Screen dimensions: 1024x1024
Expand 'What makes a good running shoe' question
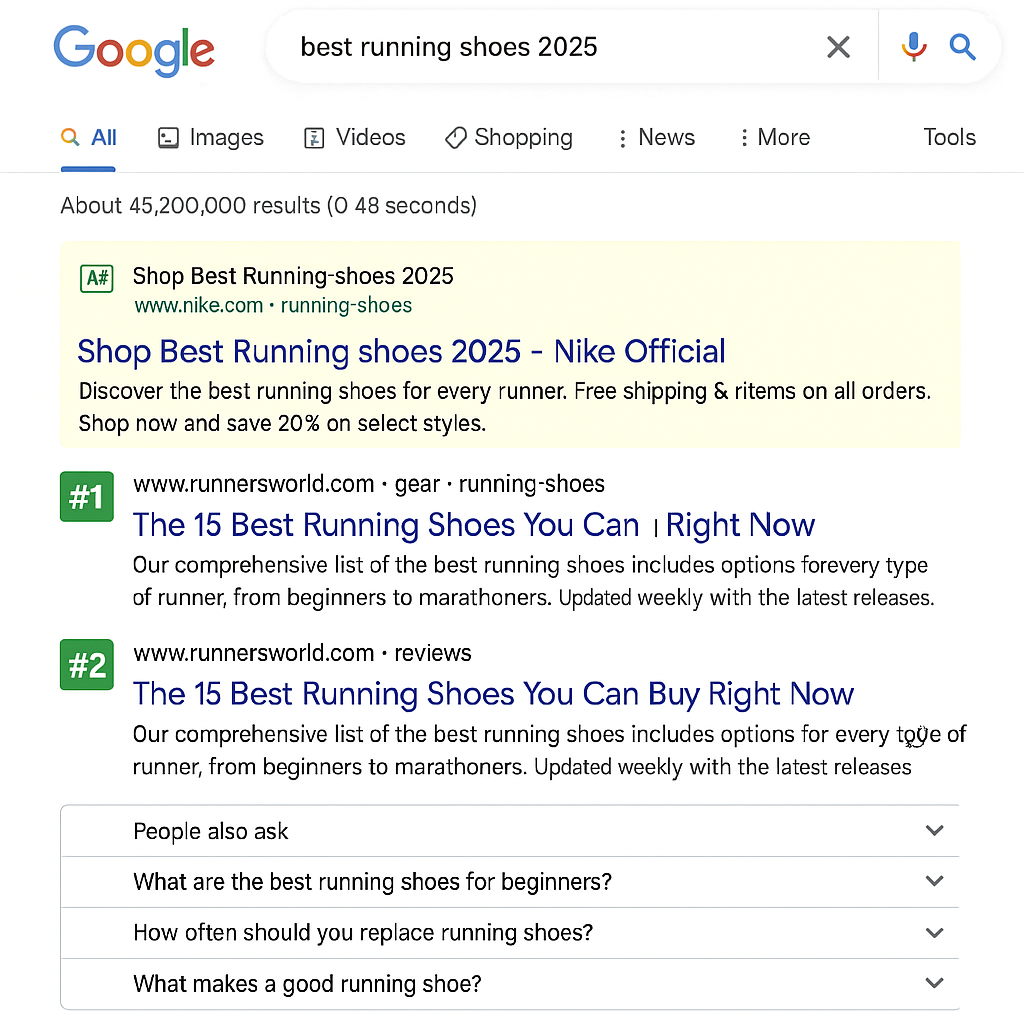510,984
